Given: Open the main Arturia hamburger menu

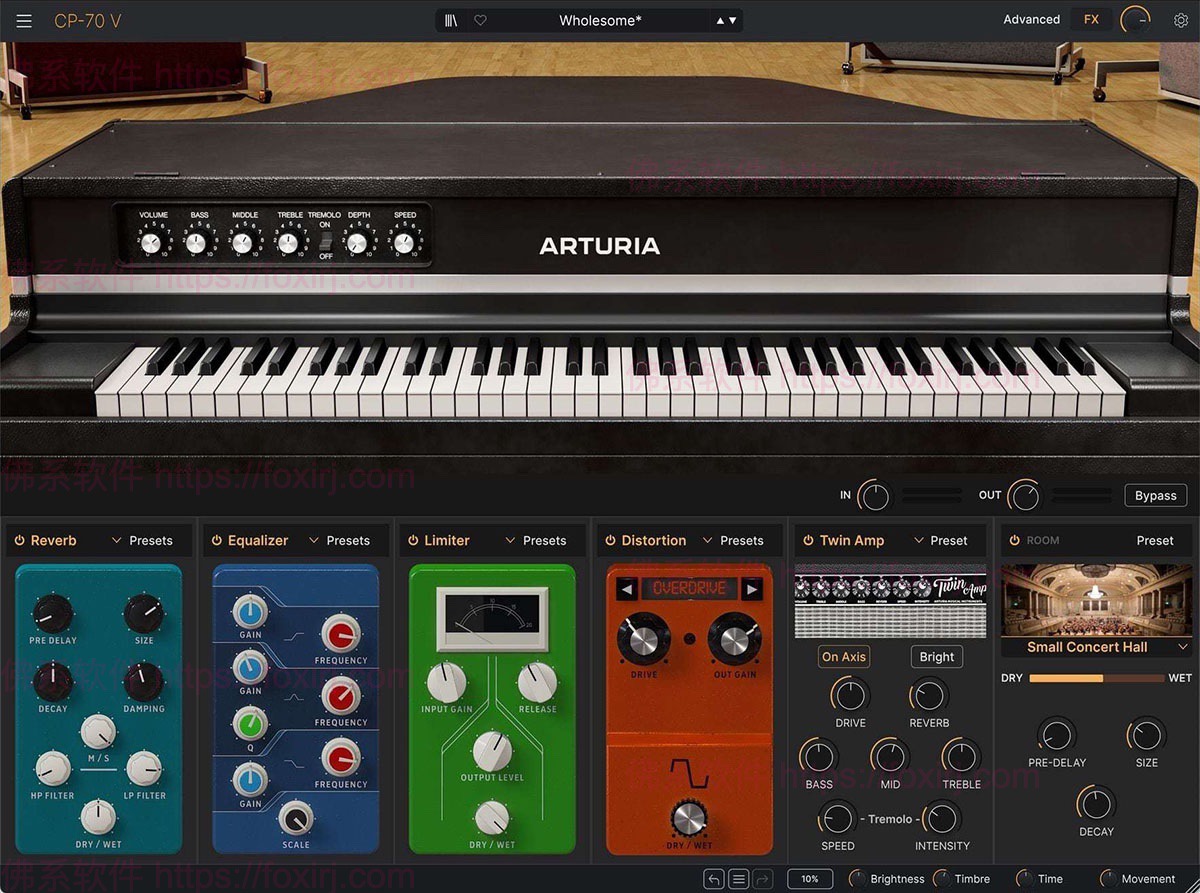Looking at the screenshot, I should coord(24,20).
